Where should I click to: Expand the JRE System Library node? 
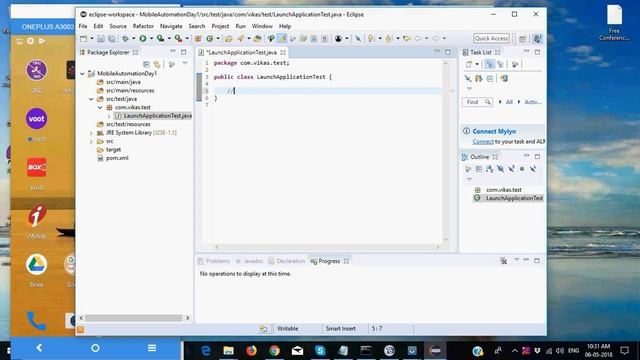coord(91,133)
